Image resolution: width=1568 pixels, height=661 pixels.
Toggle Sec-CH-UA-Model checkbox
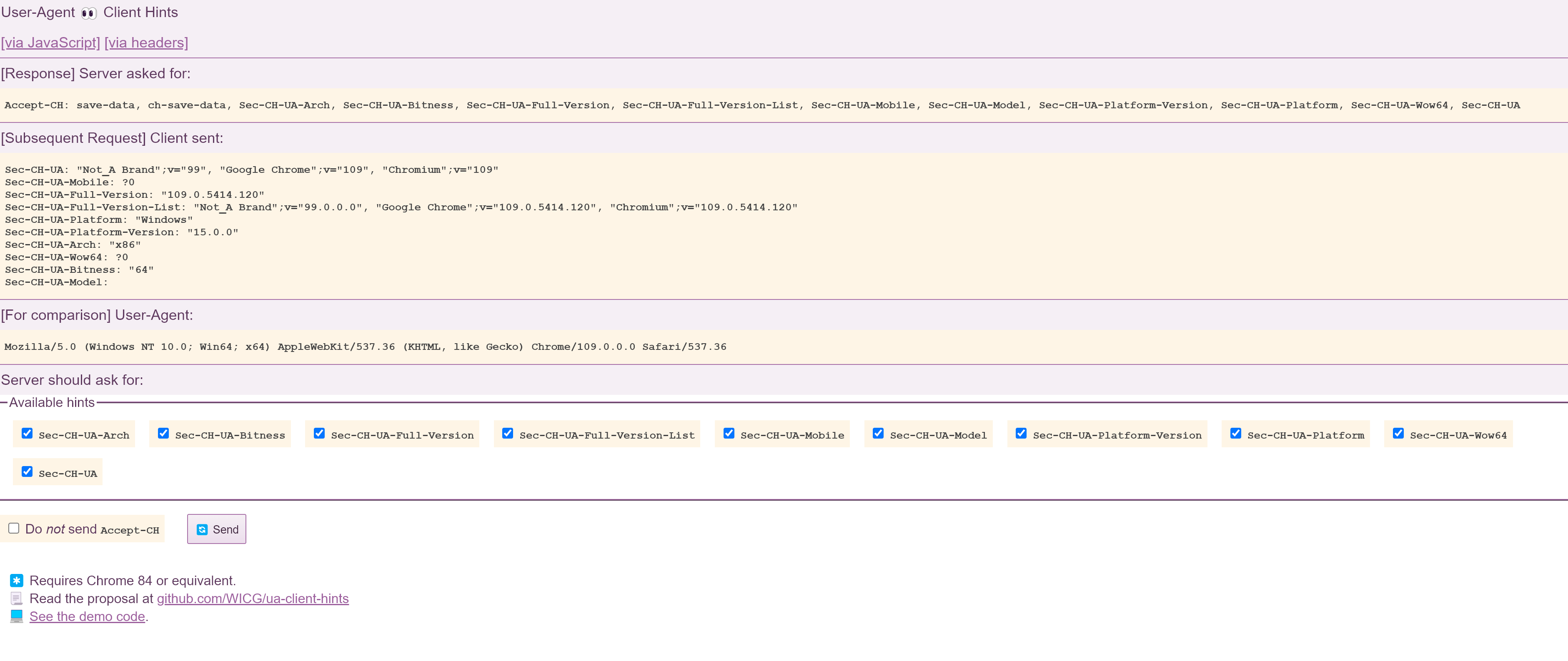click(878, 433)
